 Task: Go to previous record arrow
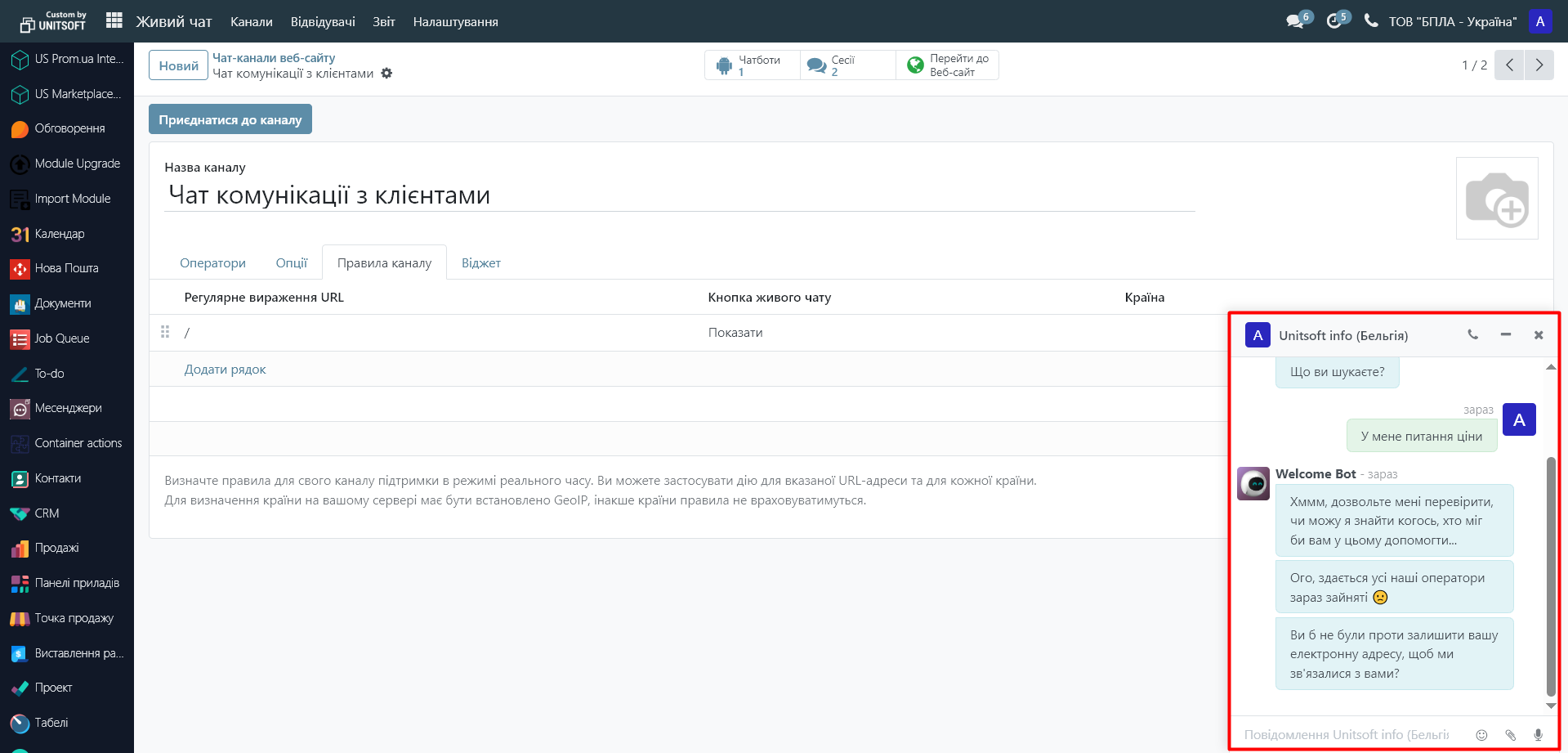point(1509,65)
